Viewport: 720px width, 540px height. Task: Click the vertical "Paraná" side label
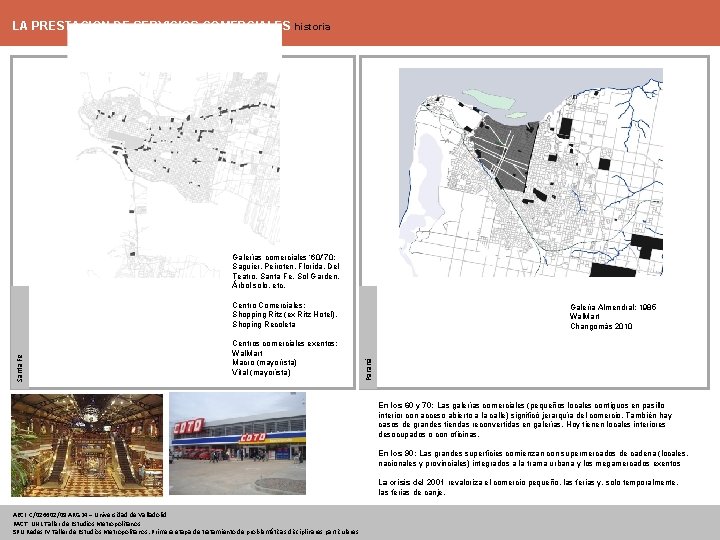[368, 370]
